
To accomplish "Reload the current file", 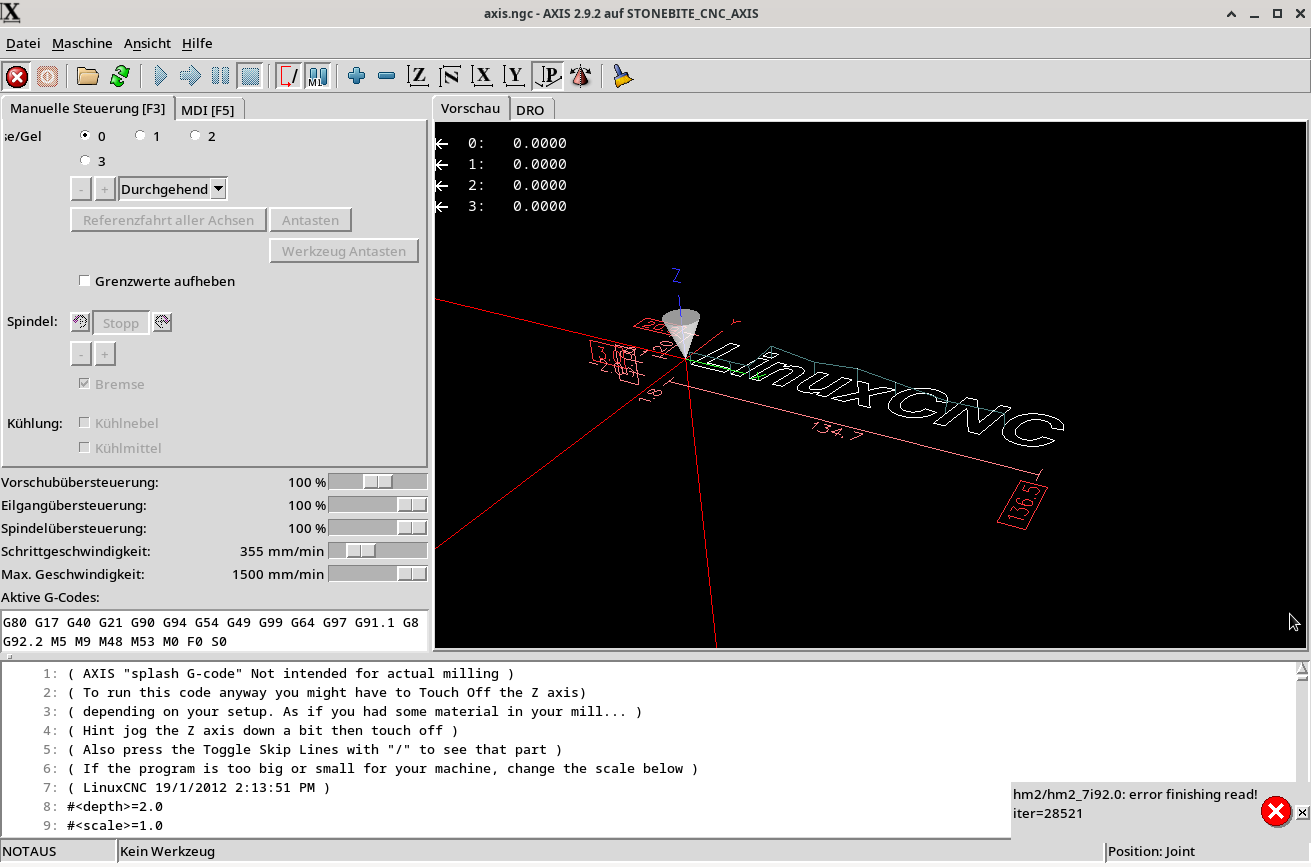I will 120,76.
